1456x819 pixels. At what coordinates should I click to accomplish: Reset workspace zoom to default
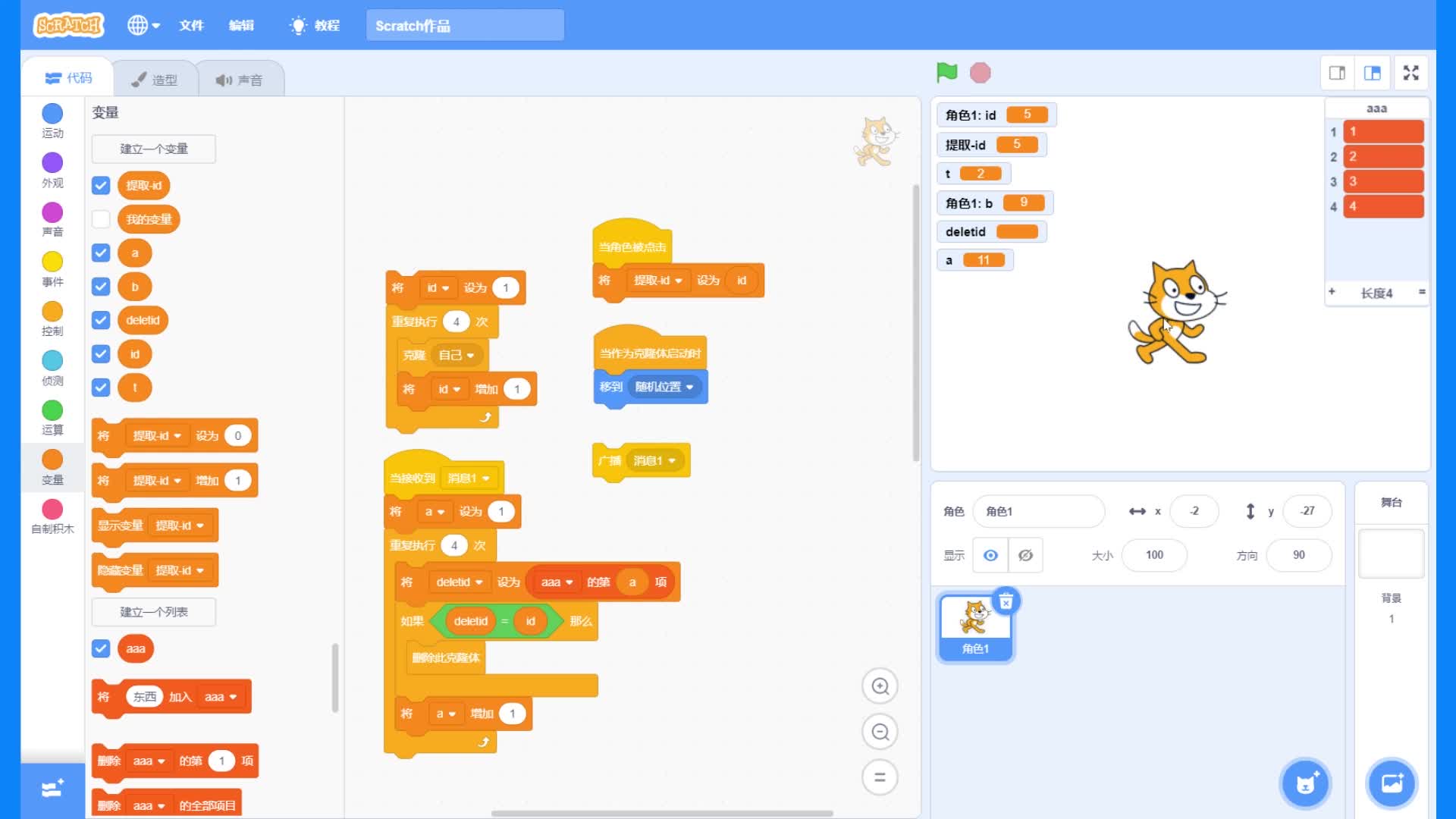880,777
